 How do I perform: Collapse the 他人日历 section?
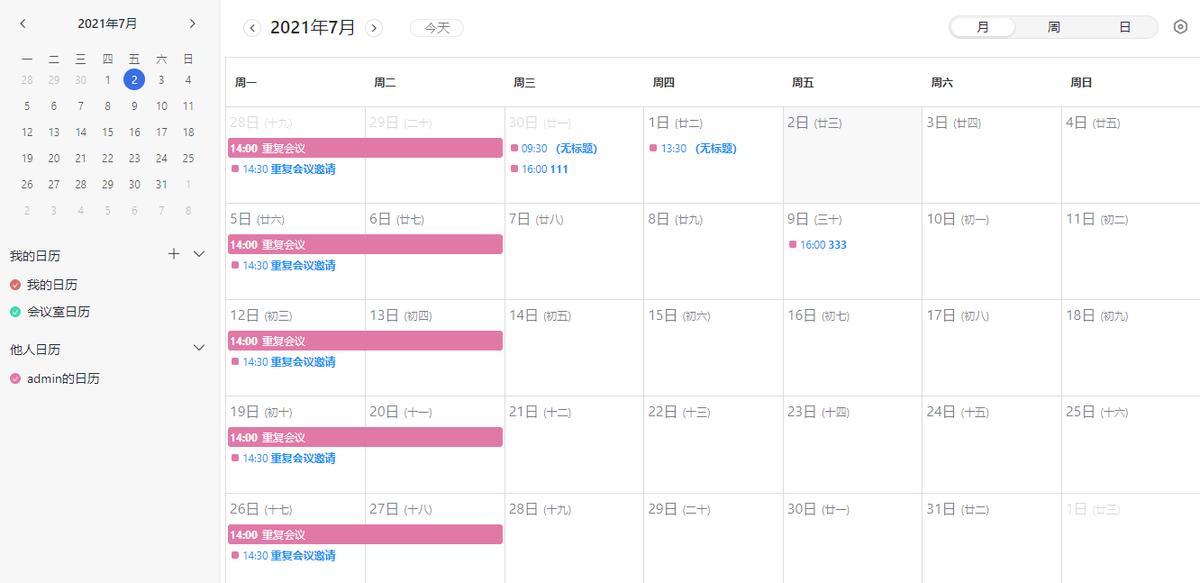click(x=199, y=348)
